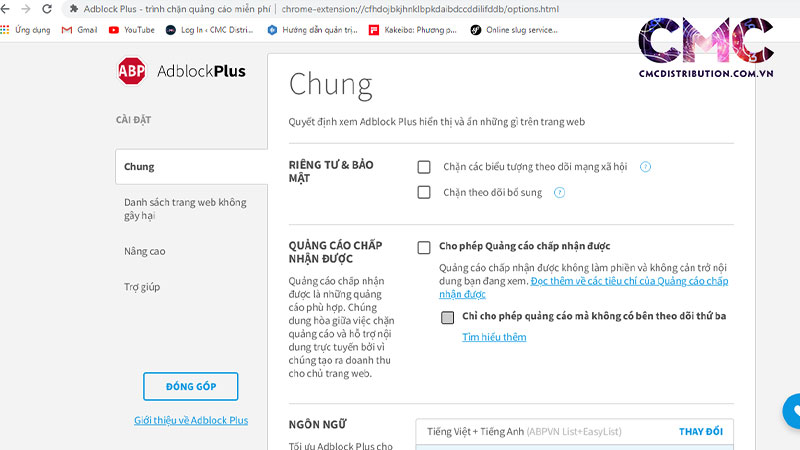This screenshot has width=800, height=450.
Task: Open the Ứng dụng apps grid icon
Action: (5, 30)
